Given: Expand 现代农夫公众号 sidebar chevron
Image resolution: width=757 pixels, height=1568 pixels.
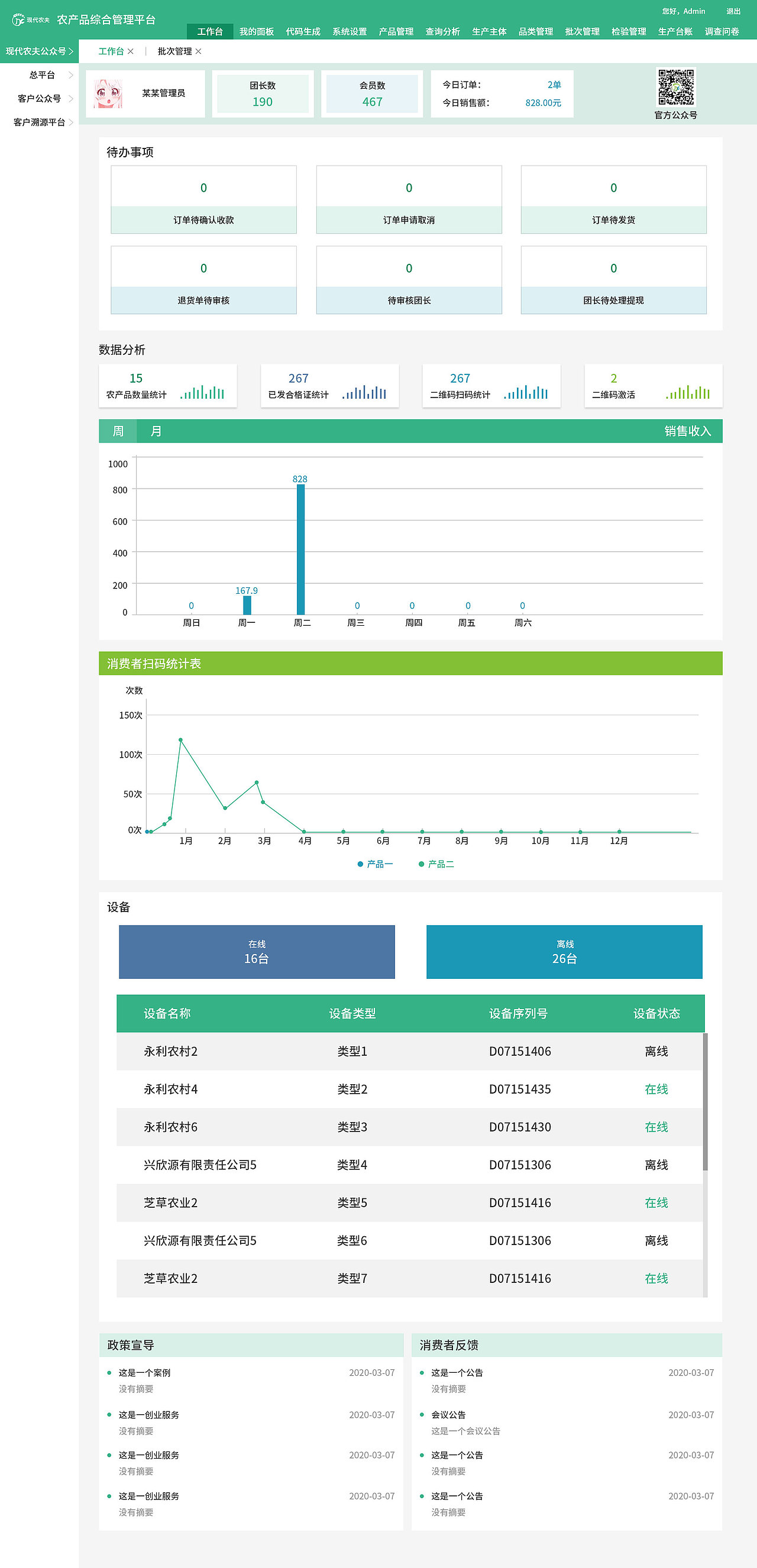Looking at the screenshot, I should point(70,51).
